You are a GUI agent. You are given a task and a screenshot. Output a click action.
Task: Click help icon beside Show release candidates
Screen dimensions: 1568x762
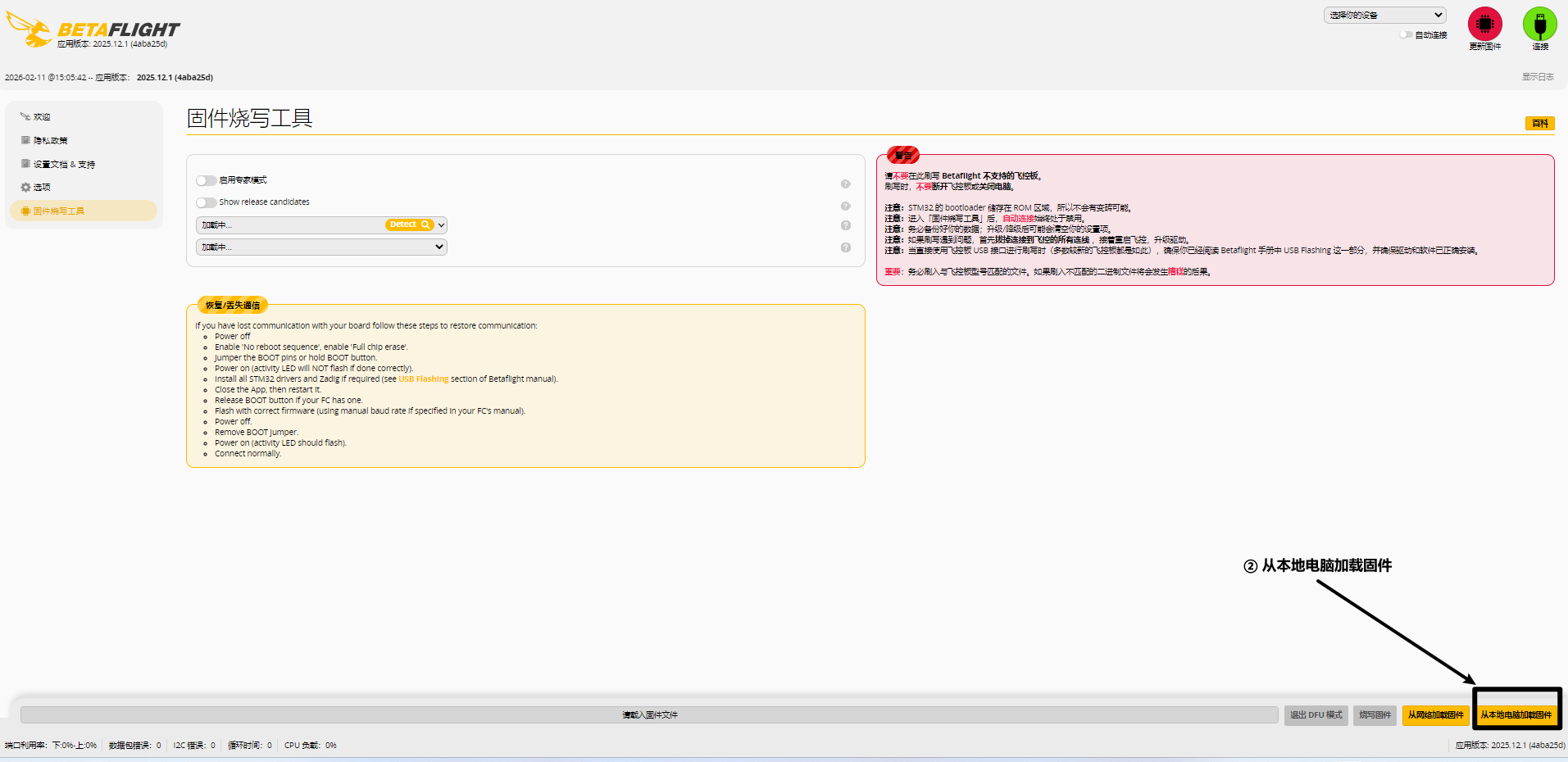point(845,206)
